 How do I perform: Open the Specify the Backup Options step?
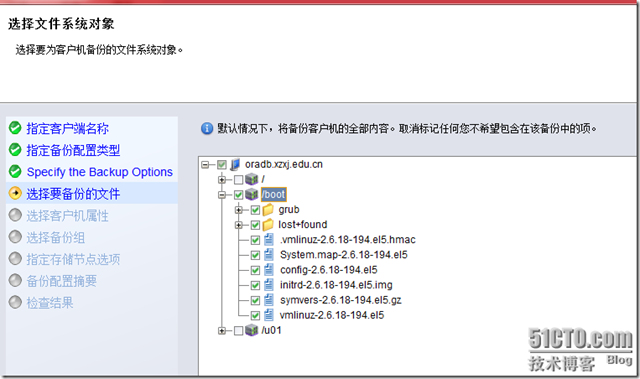pyautogui.click(x=100, y=172)
